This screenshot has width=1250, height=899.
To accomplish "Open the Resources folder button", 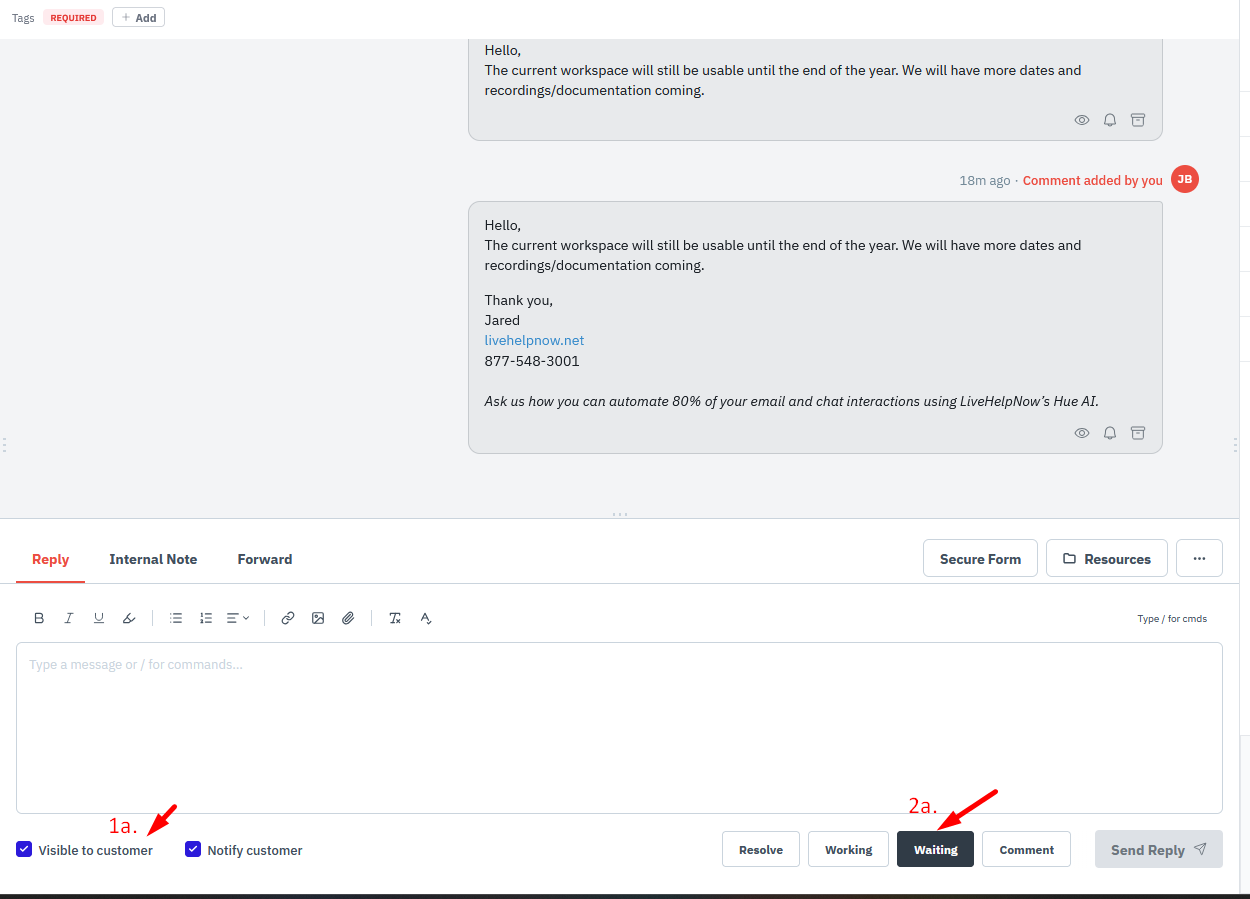I will tap(1106, 559).
